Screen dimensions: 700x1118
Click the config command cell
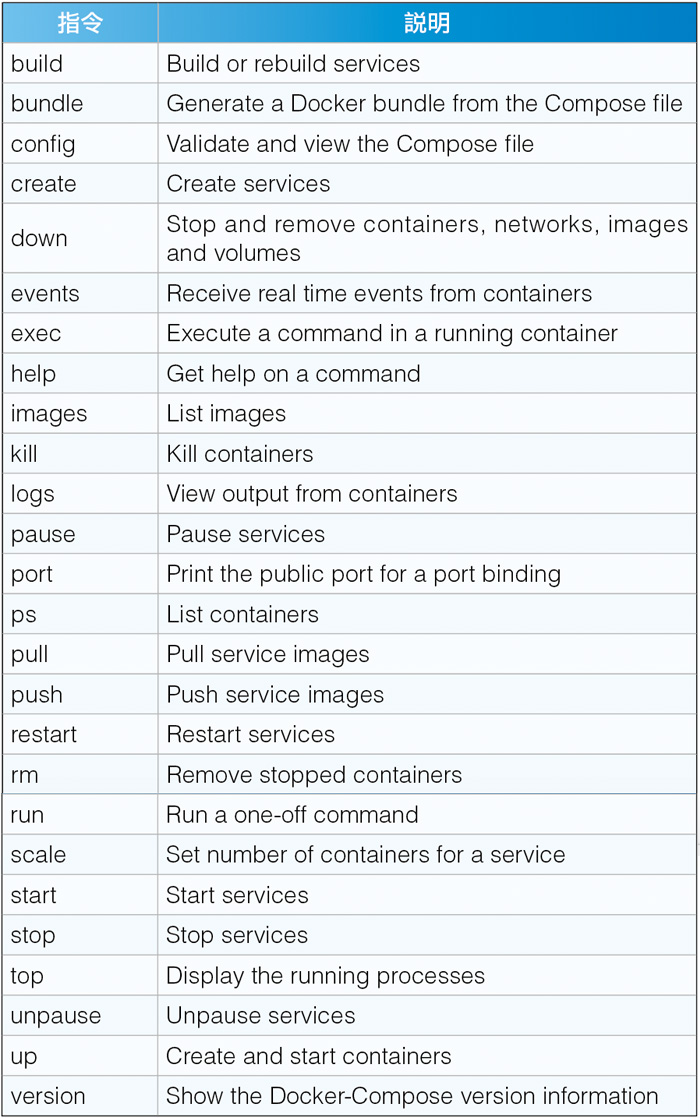click(80, 144)
